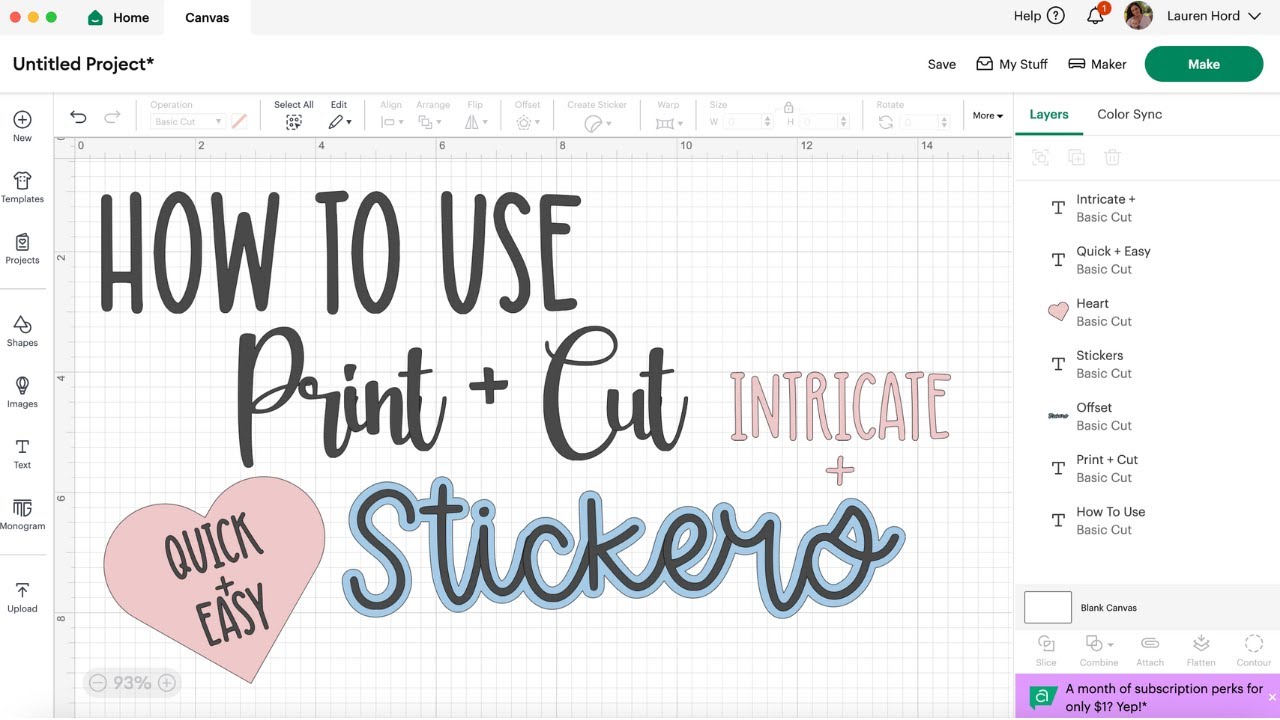Open the Templates panel

pyautogui.click(x=22, y=187)
